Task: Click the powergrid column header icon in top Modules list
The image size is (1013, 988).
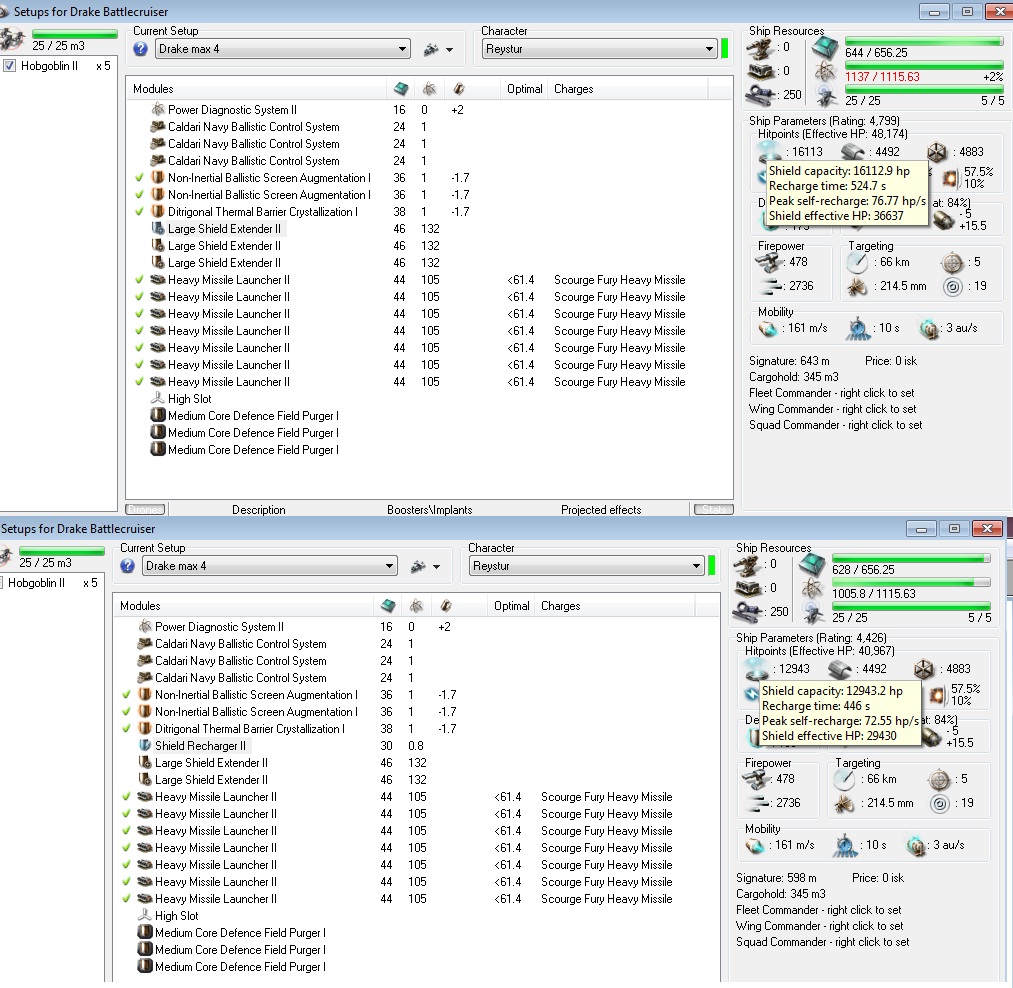Action: [429, 89]
